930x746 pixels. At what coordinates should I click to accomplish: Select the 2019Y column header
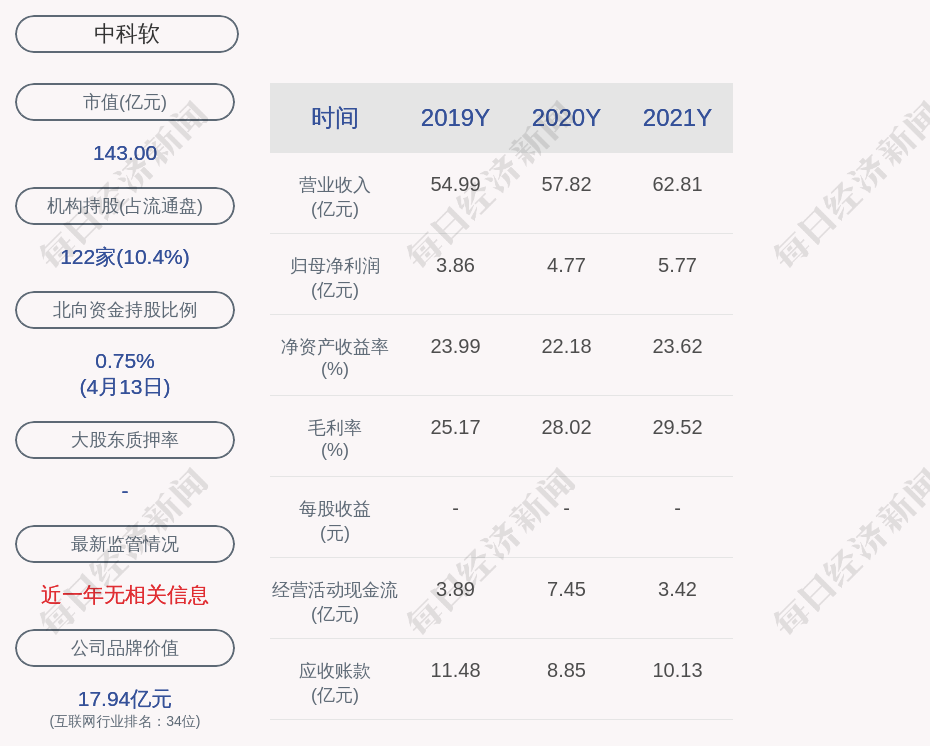click(x=456, y=118)
